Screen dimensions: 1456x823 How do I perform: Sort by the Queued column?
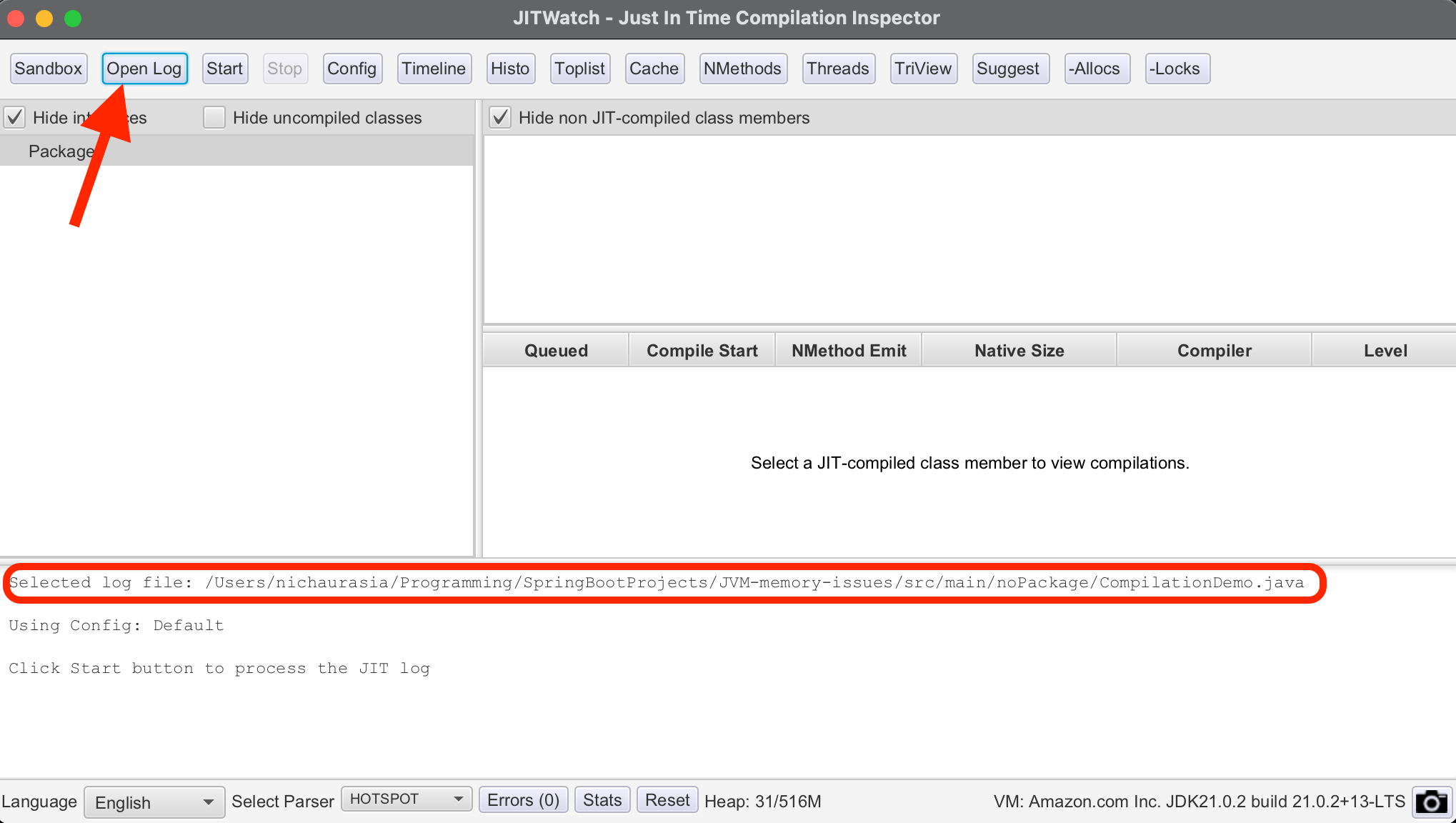coord(556,350)
